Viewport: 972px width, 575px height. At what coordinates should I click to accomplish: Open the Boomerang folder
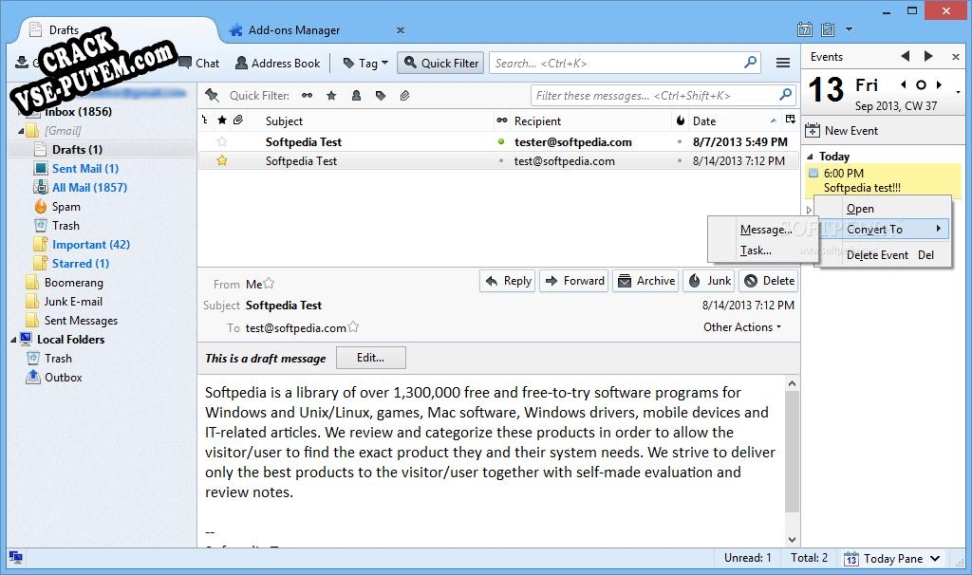(73, 283)
